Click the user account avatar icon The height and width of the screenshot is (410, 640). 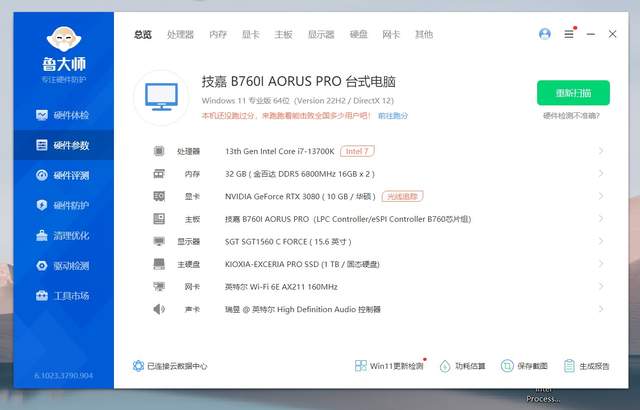(544, 34)
